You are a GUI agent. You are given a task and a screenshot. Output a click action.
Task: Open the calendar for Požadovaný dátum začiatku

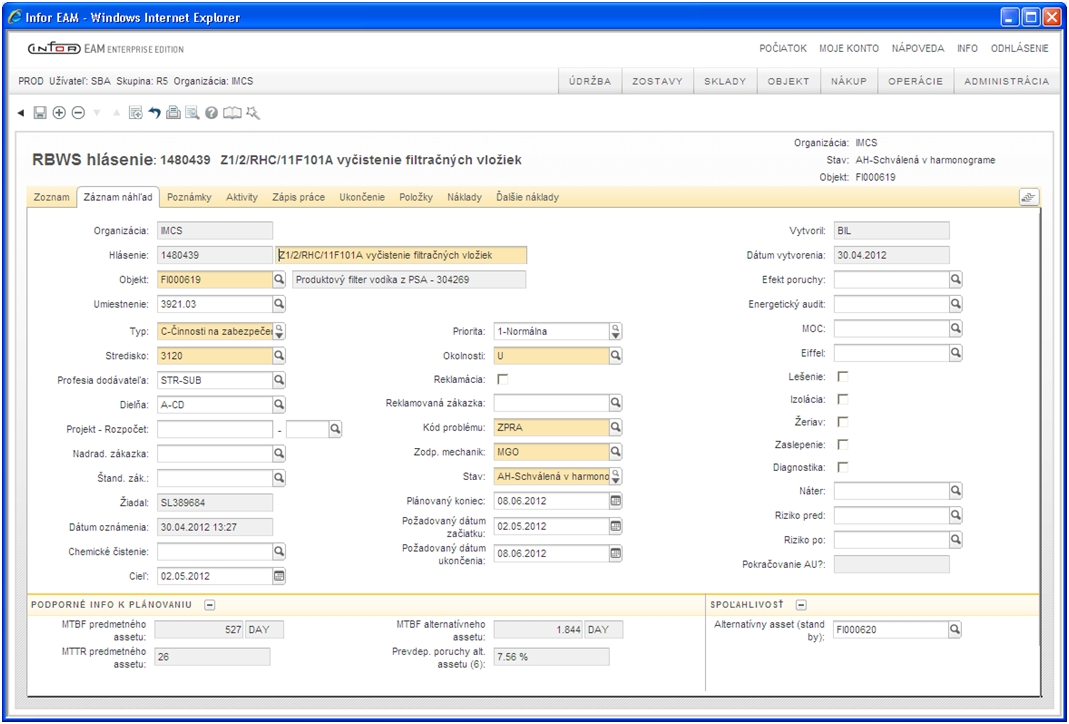tap(616, 526)
